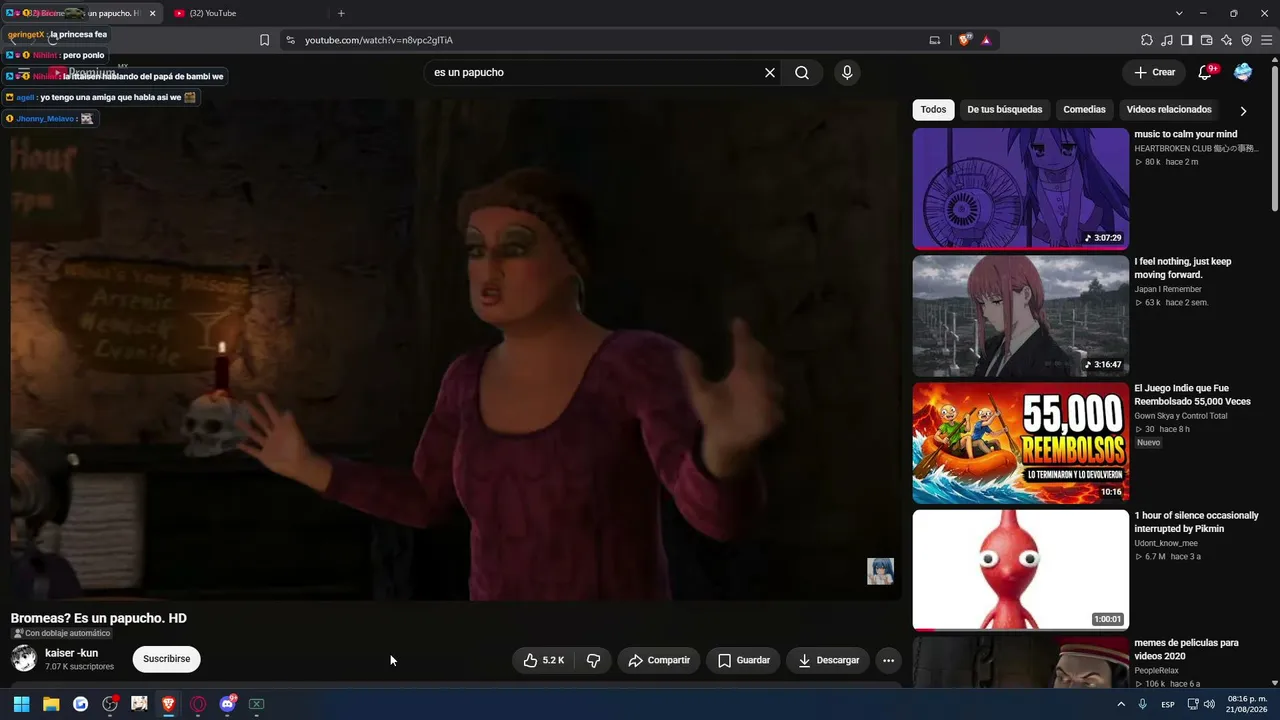Like the video with thumbs up
Screen dimensions: 1280x720
click(544, 660)
